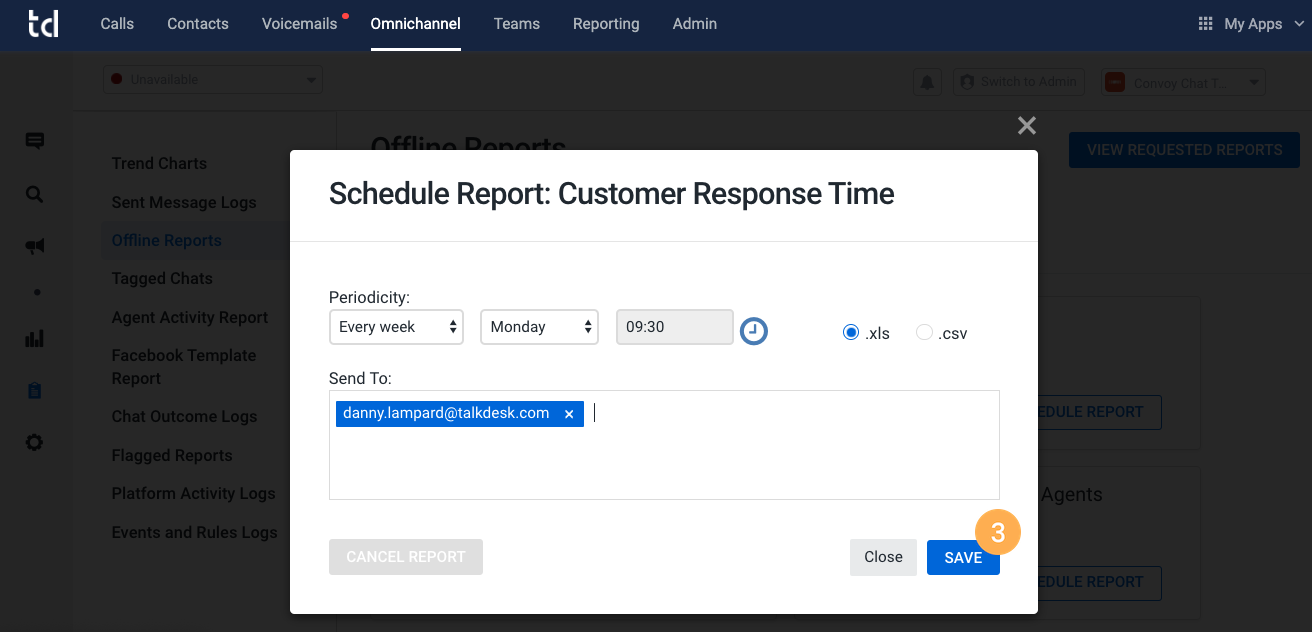
Task: Open the Convoy Chat team dropdown
Action: tap(1185, 83)
